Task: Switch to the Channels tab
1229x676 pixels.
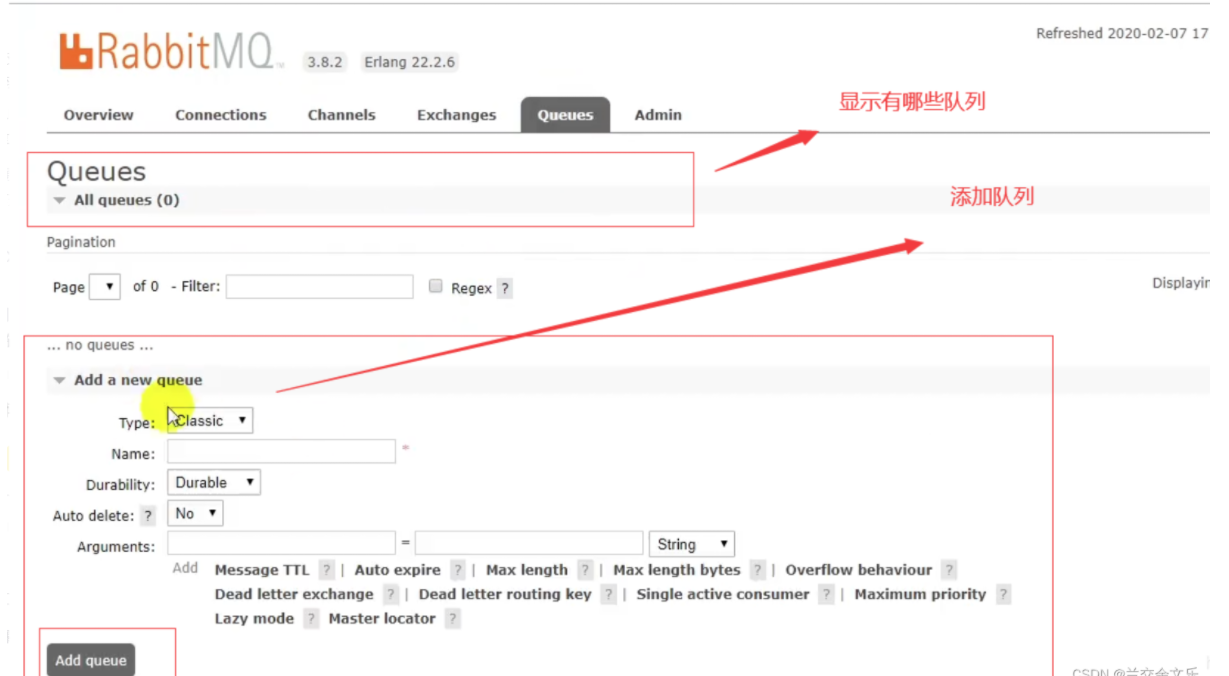Action: [342, 115]
